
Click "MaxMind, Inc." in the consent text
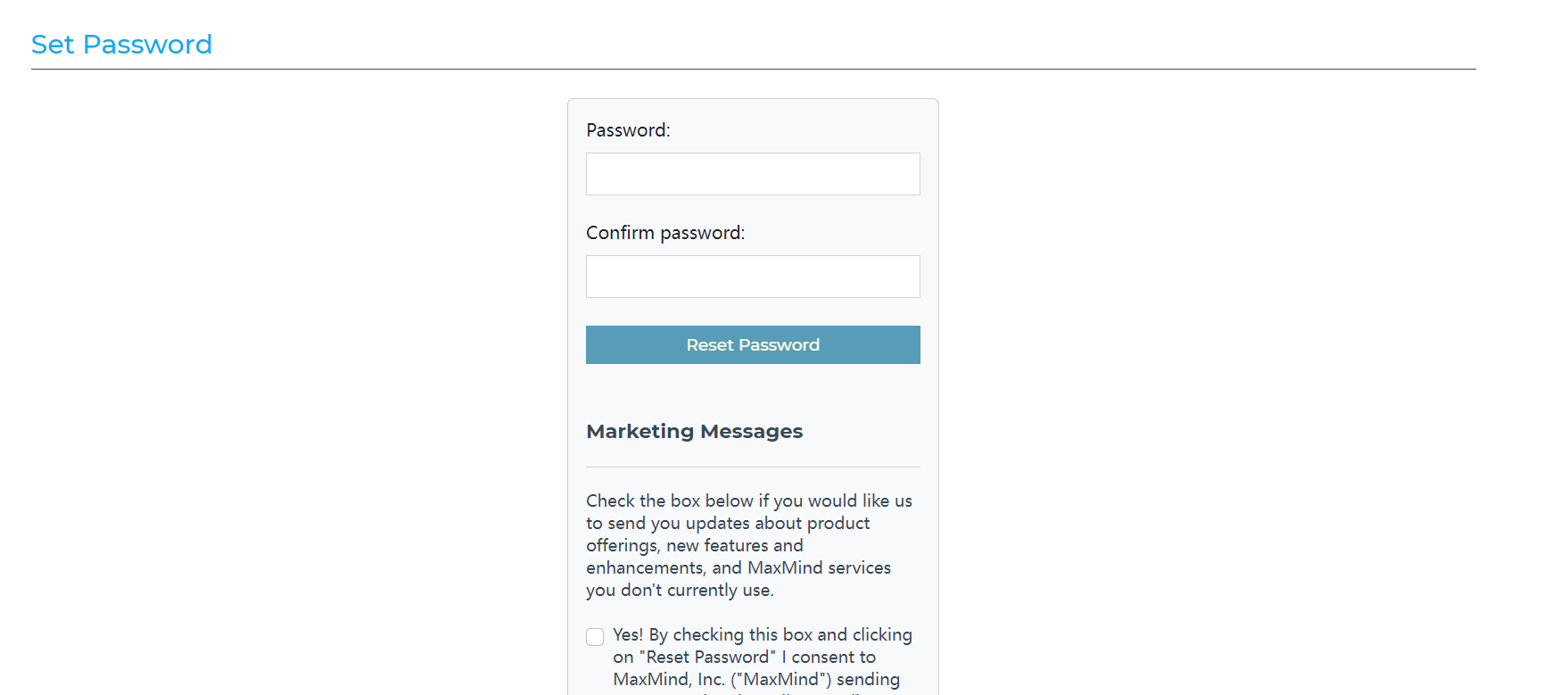click(x=668, y=679)
